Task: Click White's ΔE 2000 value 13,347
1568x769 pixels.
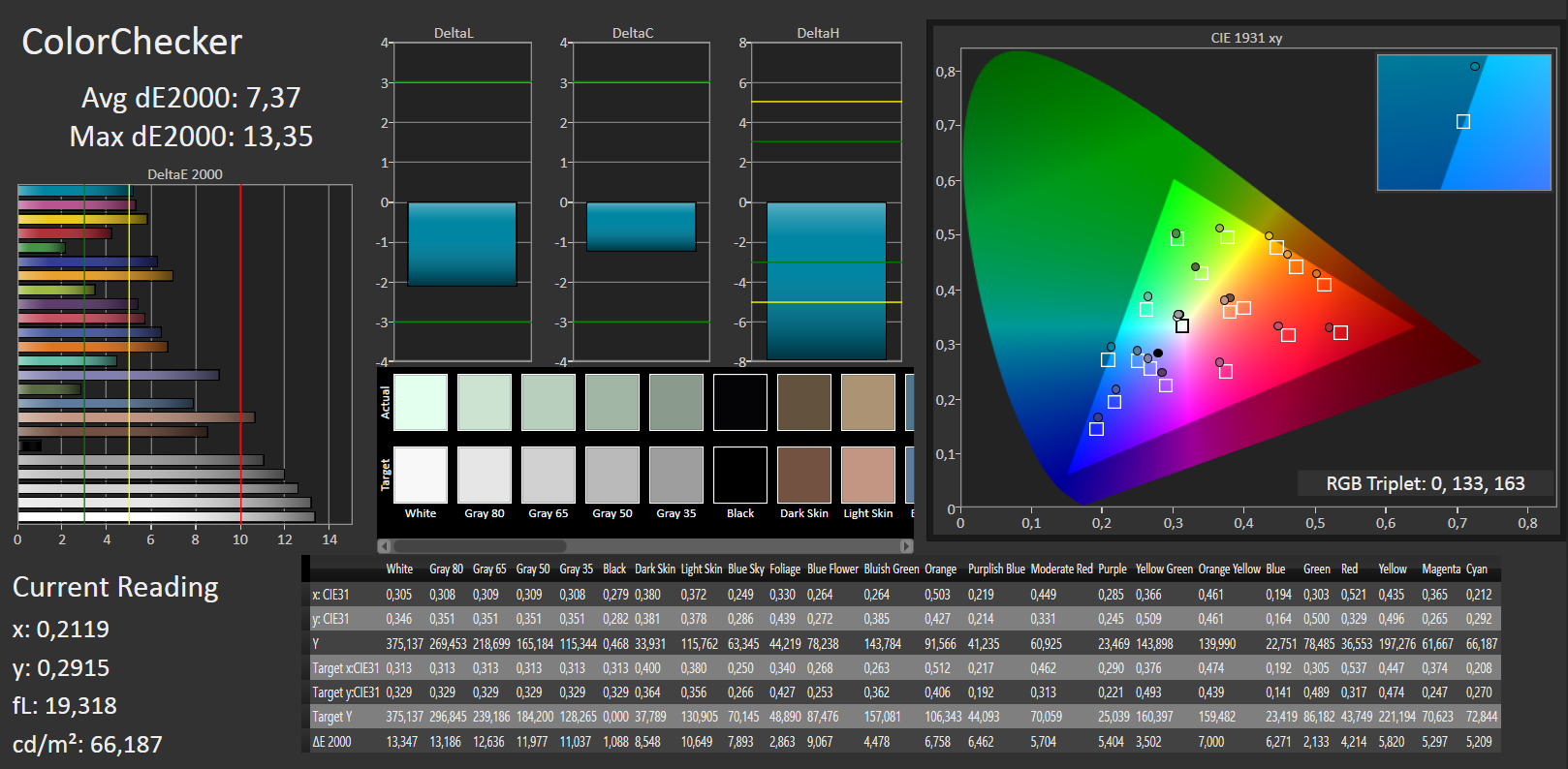Action: 402,742
